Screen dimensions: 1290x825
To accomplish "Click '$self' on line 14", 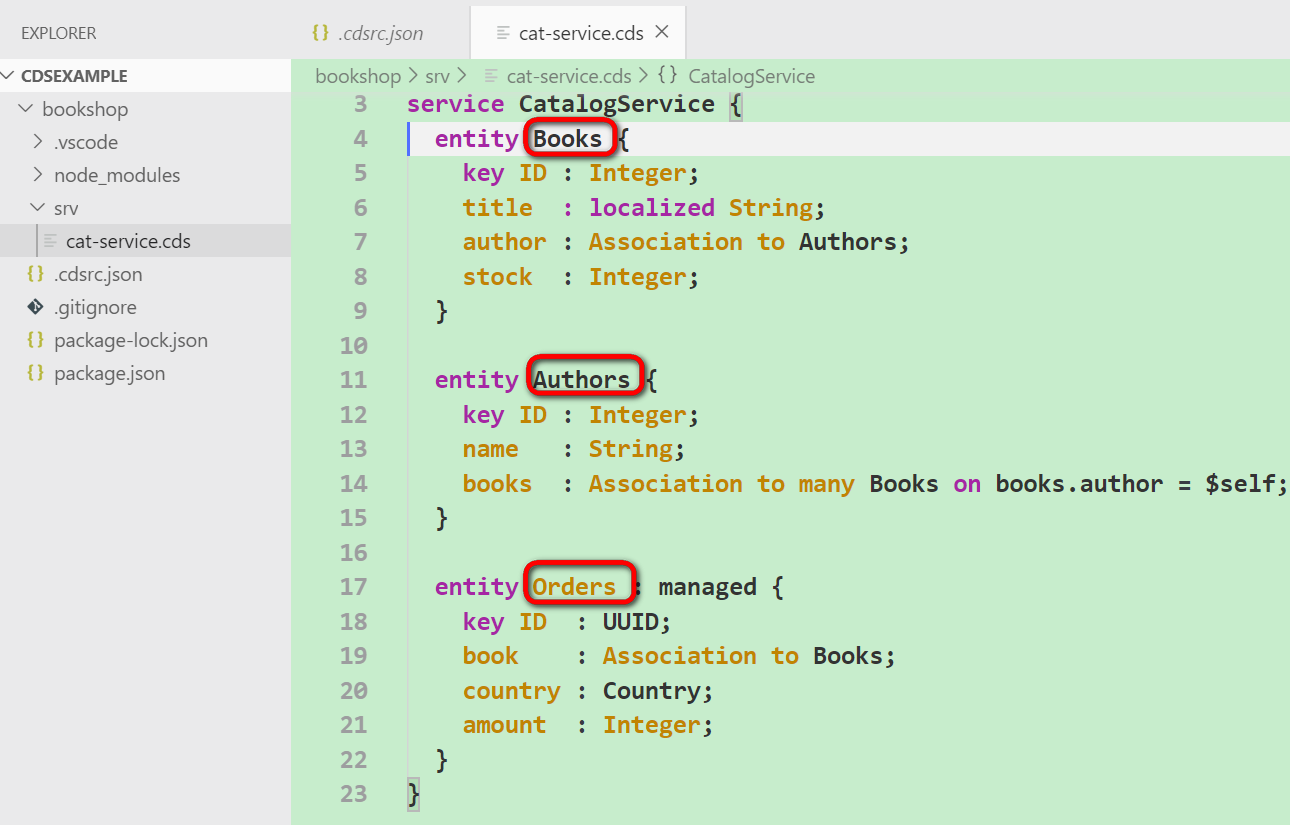I will (1240, 484).
